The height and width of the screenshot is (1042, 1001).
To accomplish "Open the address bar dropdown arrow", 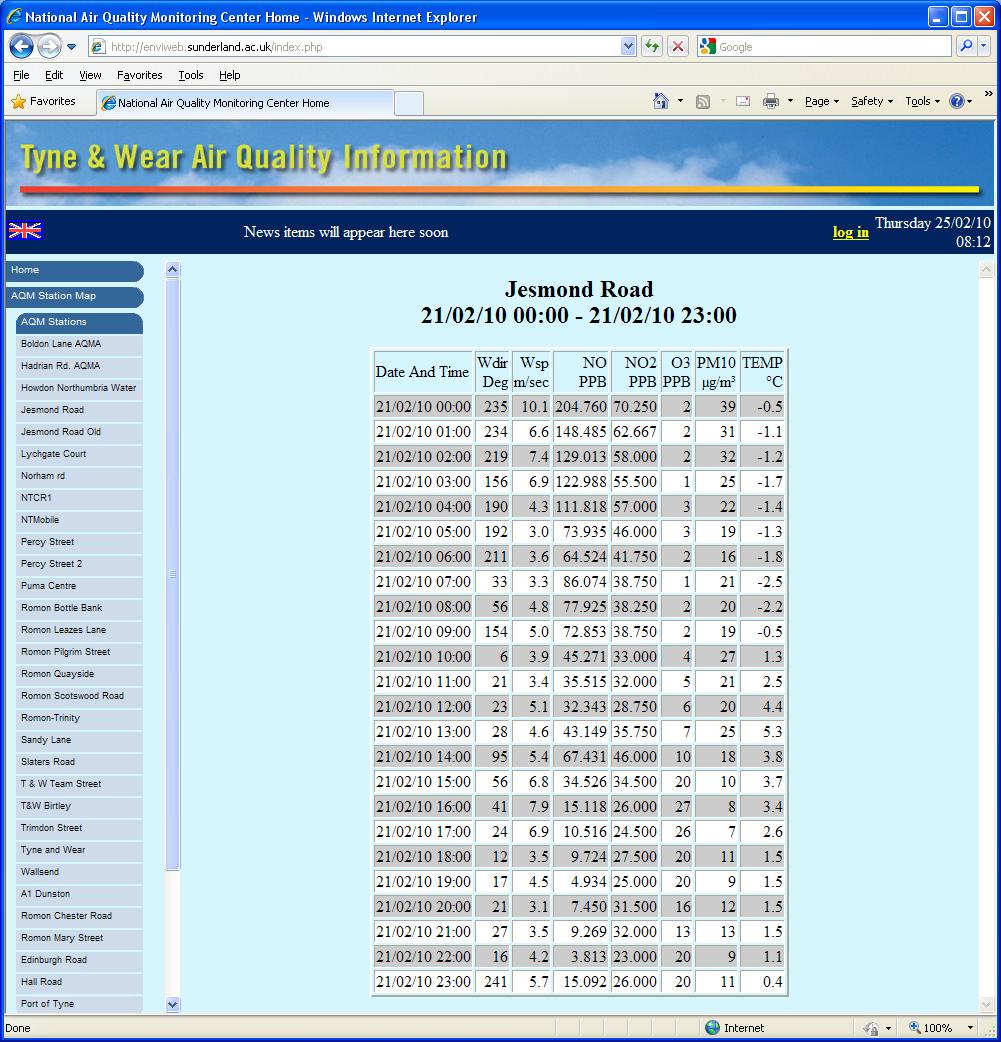I will coord(627,46).
